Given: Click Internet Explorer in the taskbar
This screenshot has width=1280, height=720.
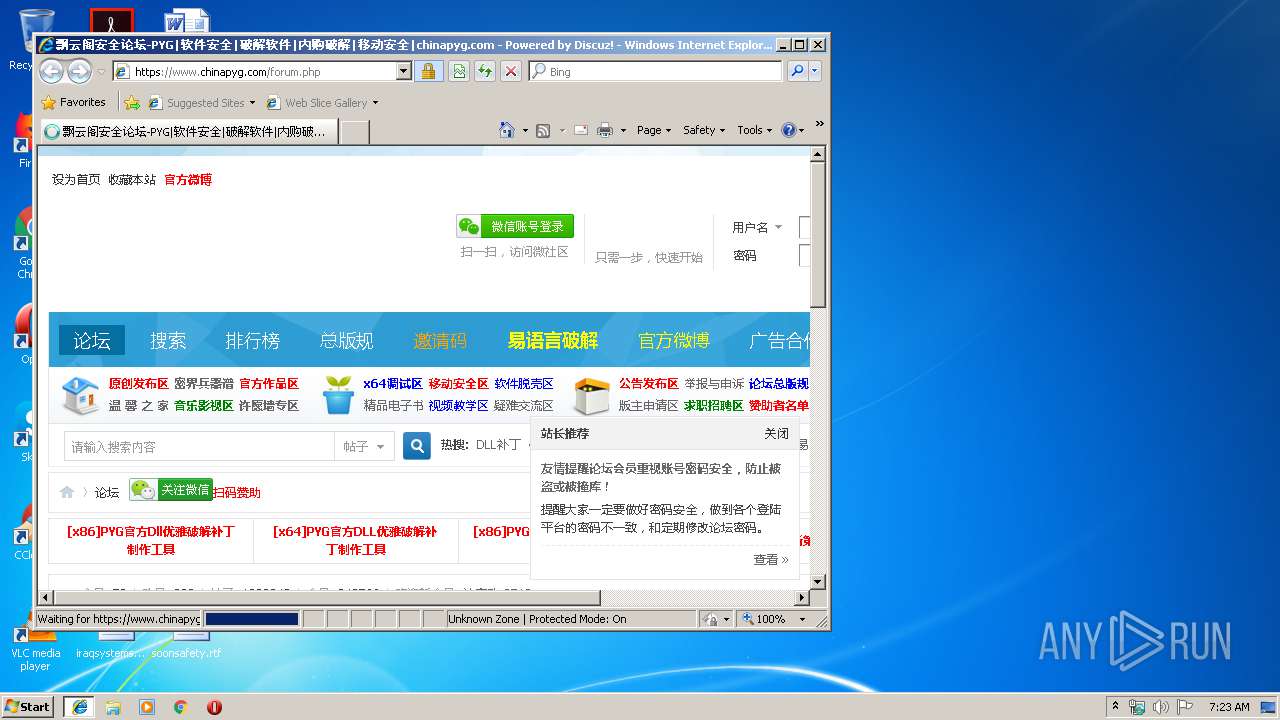Looking at the screenshot, I should coord(79,707).
